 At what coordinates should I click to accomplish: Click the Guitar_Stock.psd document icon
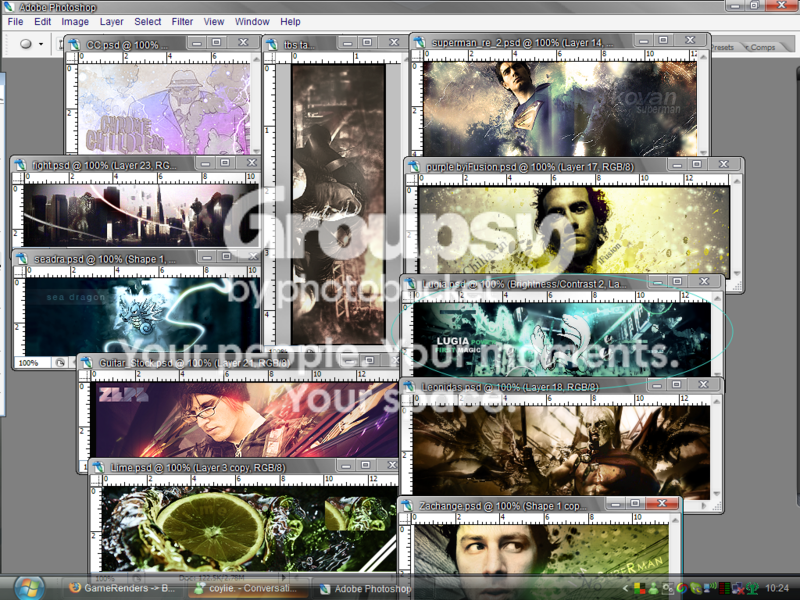click(87, 363)
